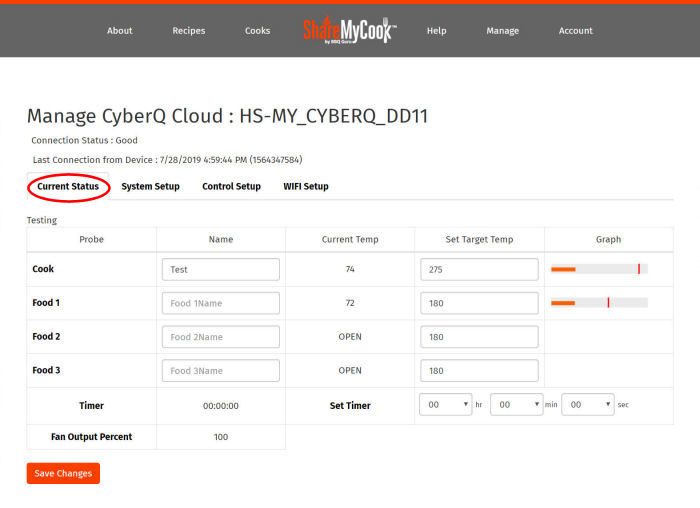Click the Cook current temp value 74
Image resolution: width=700 pixels, height=508 pixels.
(x=350, y=269)
